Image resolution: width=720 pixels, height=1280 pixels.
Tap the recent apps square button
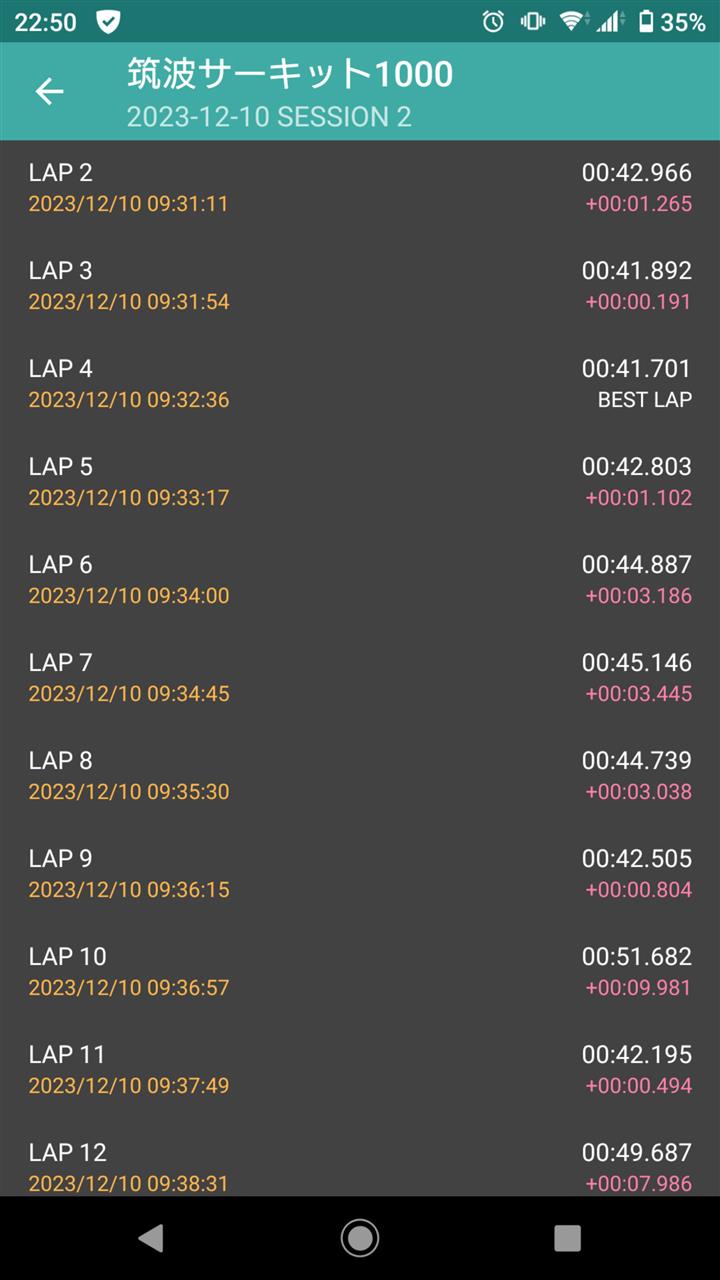pos(567,1238)
